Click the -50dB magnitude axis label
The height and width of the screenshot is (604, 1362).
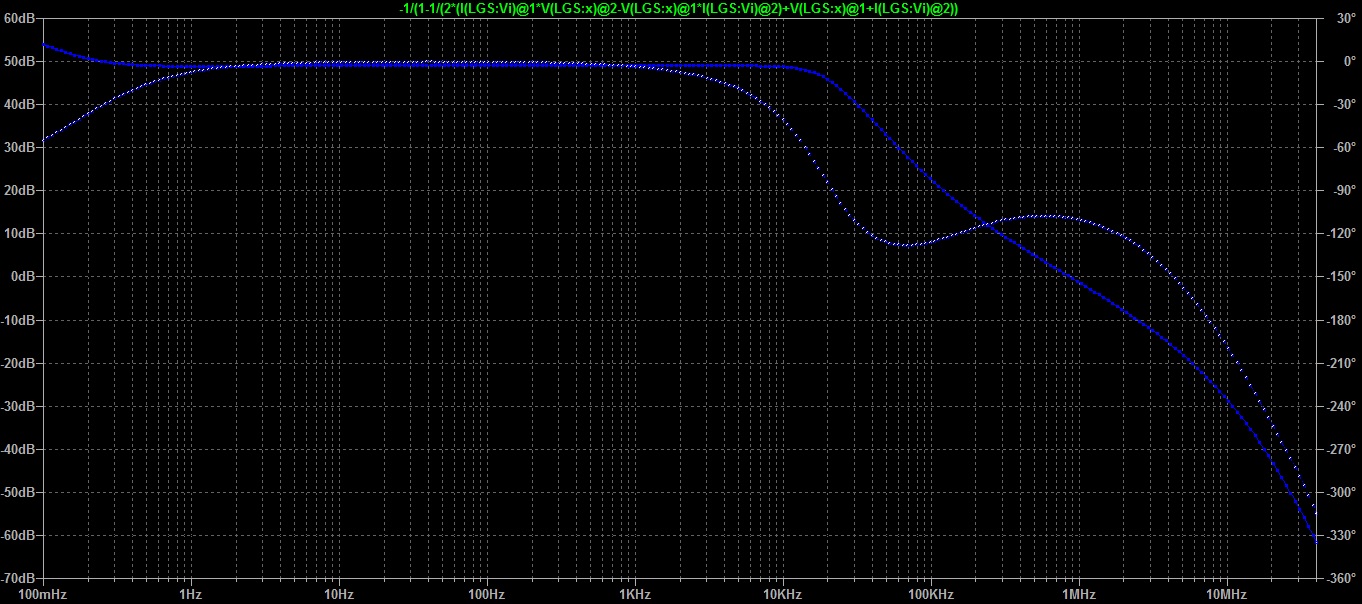click(19, 492)
